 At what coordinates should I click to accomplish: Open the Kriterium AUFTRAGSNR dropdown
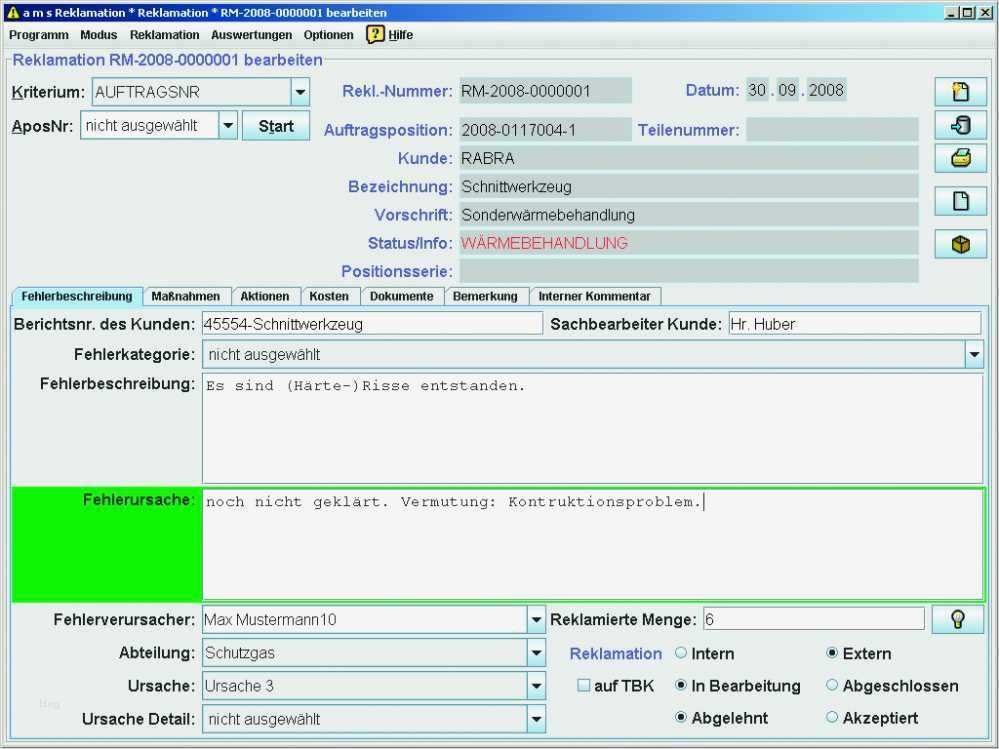(x=300, y=92)
